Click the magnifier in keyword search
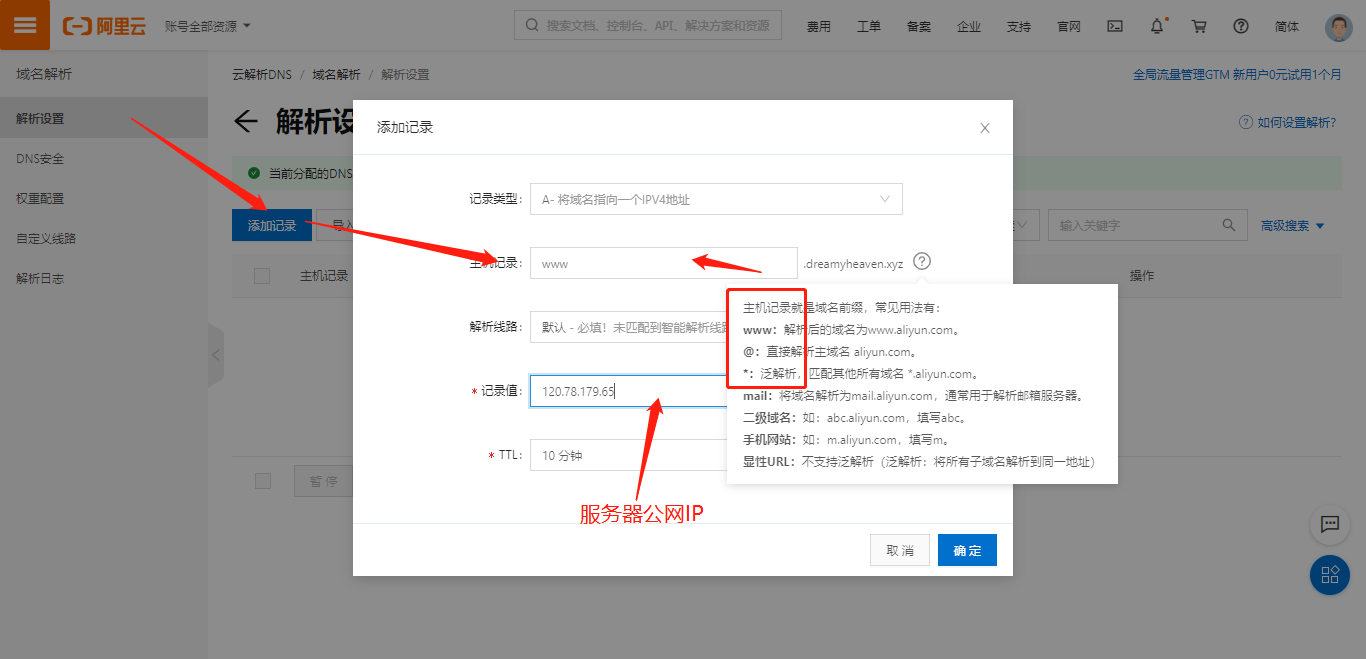 [x=1229, y=225]
